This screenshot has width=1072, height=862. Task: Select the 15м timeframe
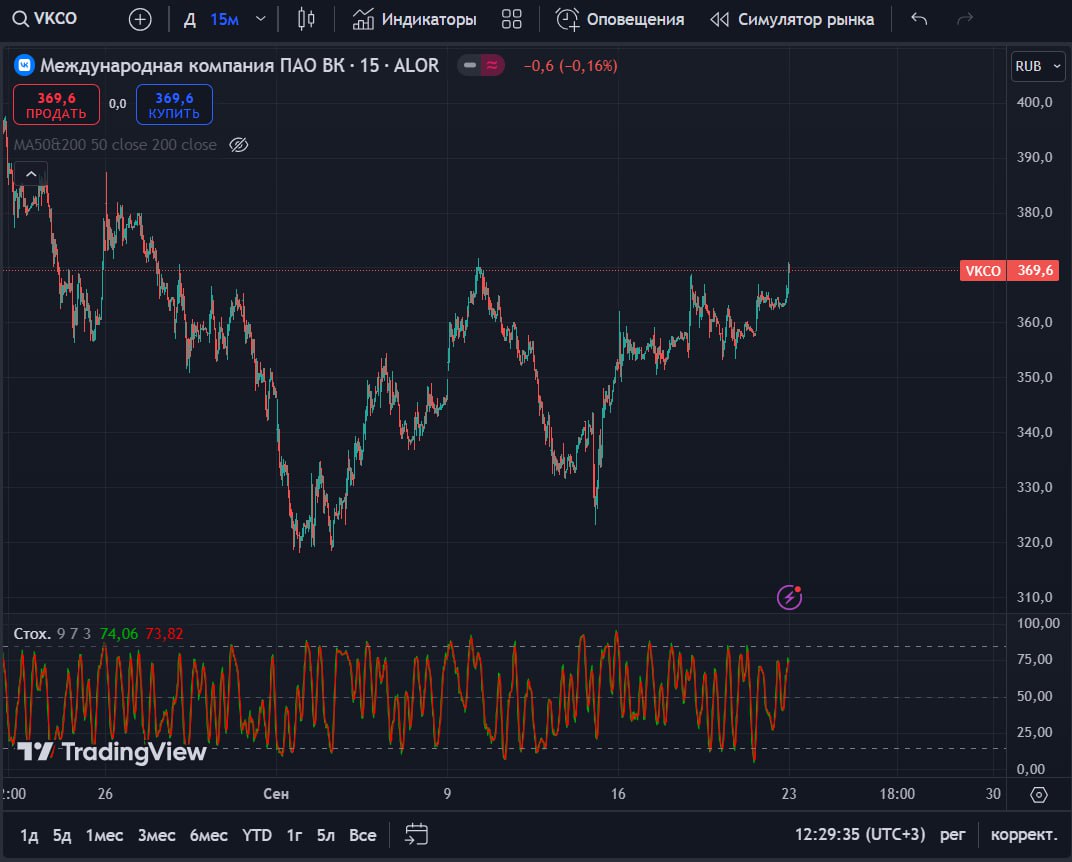point(224,19)
